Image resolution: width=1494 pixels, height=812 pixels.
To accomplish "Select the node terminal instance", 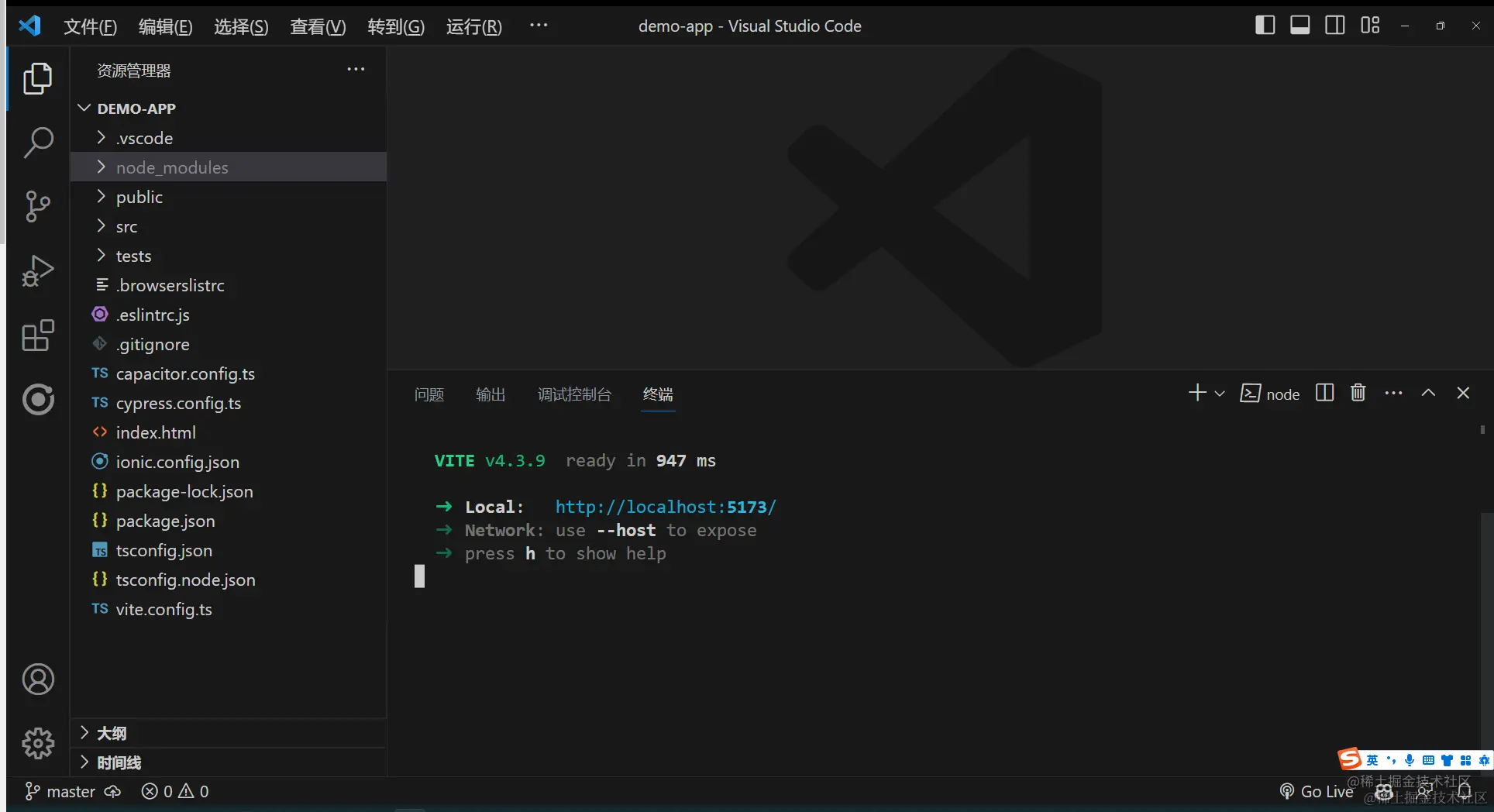I will [x=1270, y=394].
